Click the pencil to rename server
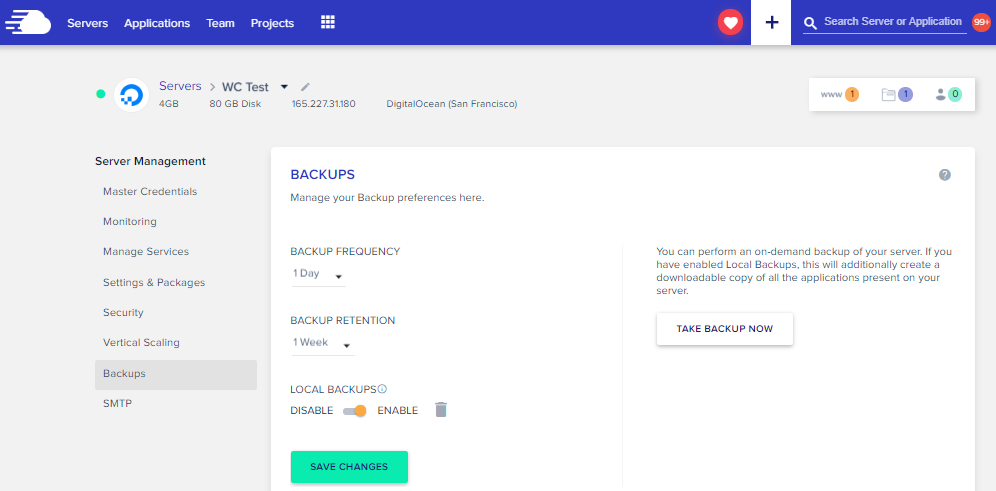Viewport: 996px width, 491px height. [306, 86]
